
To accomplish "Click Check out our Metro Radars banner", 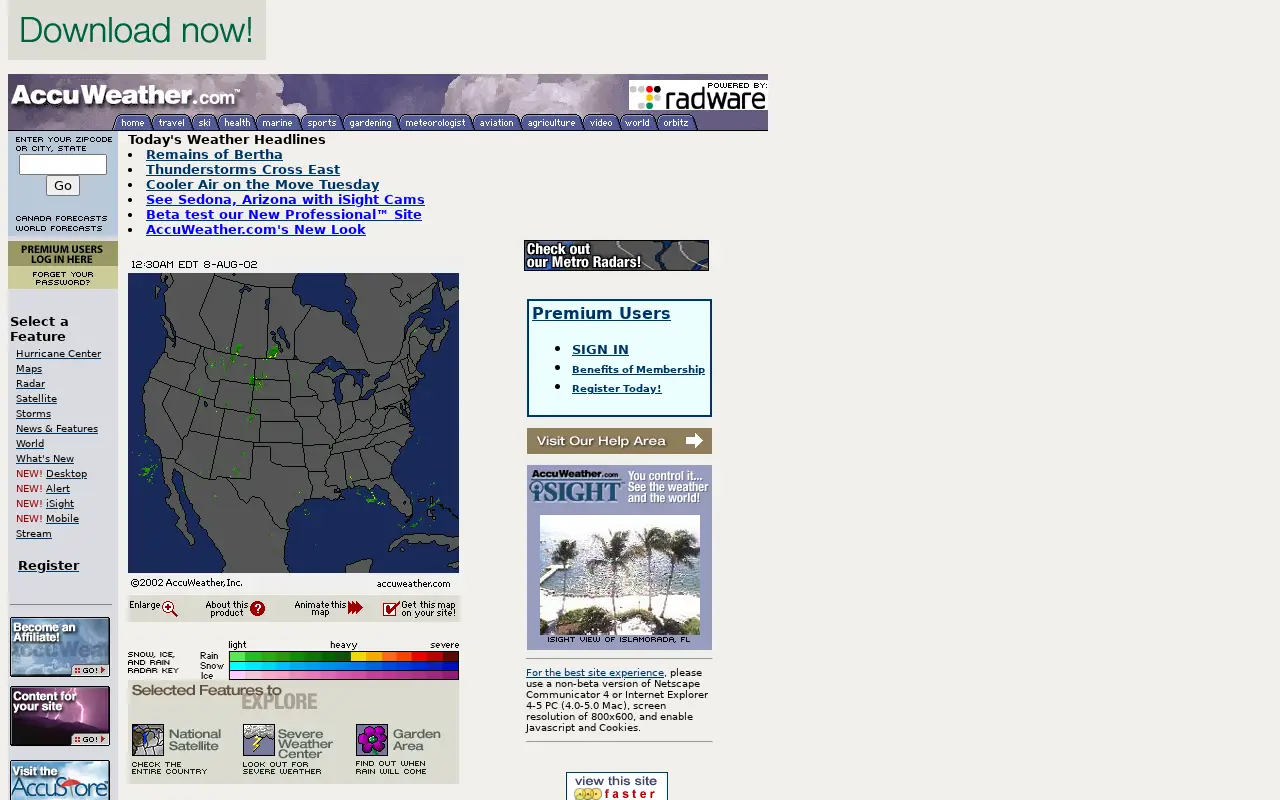I will click(616, 255).
